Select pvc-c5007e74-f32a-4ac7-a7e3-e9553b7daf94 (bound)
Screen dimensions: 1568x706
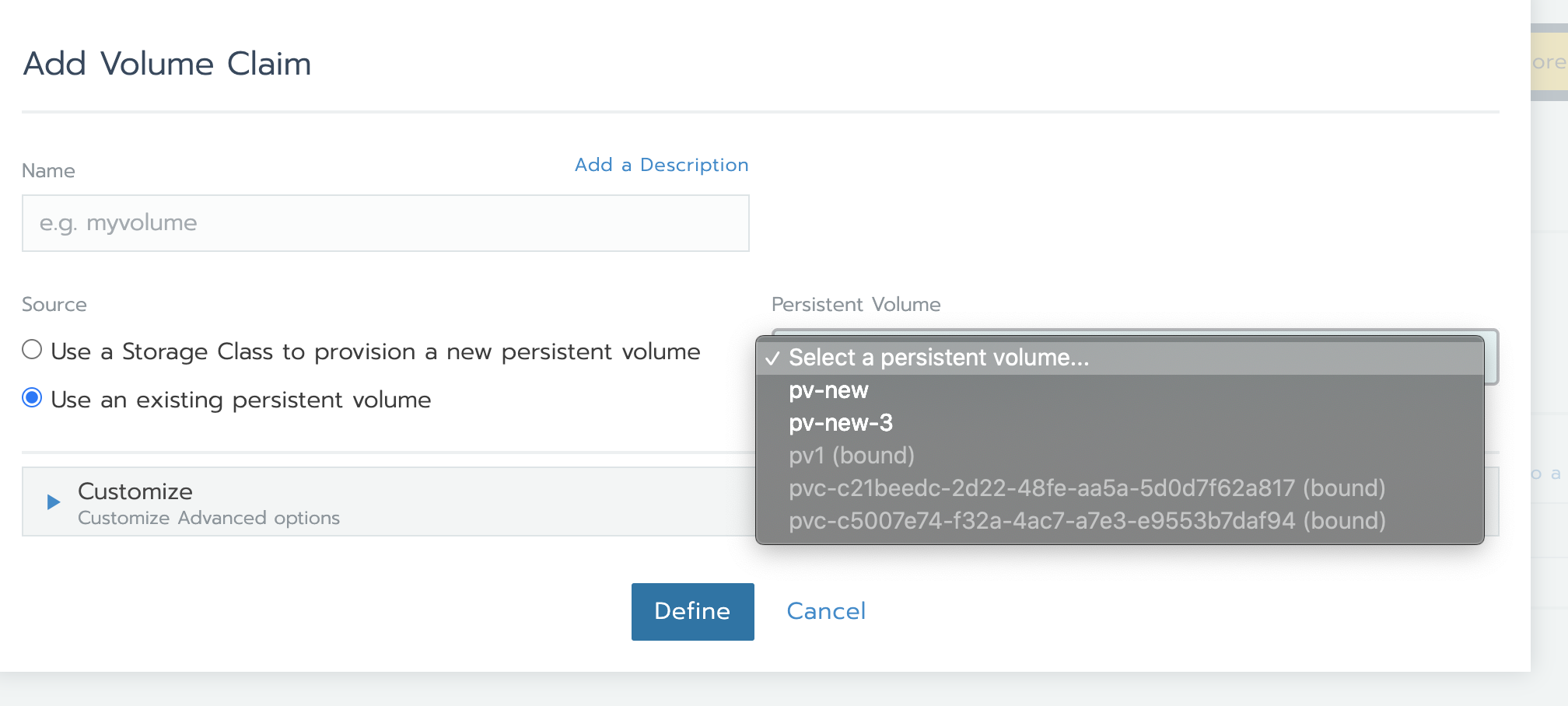click(1087, 521)
